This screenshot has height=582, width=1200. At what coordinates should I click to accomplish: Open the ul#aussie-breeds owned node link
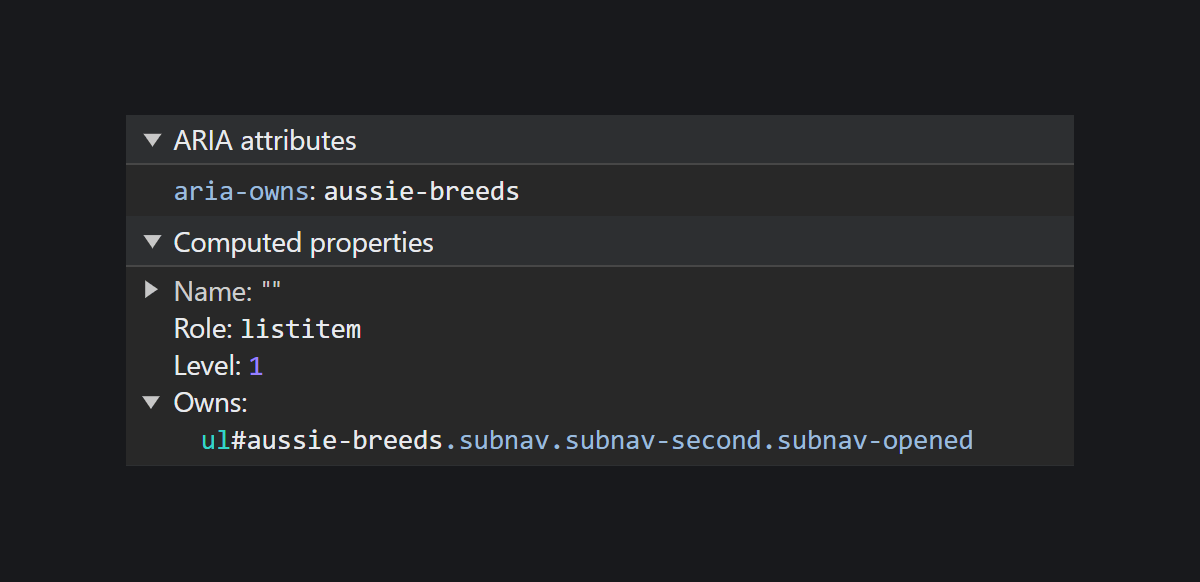click(587, 440)
